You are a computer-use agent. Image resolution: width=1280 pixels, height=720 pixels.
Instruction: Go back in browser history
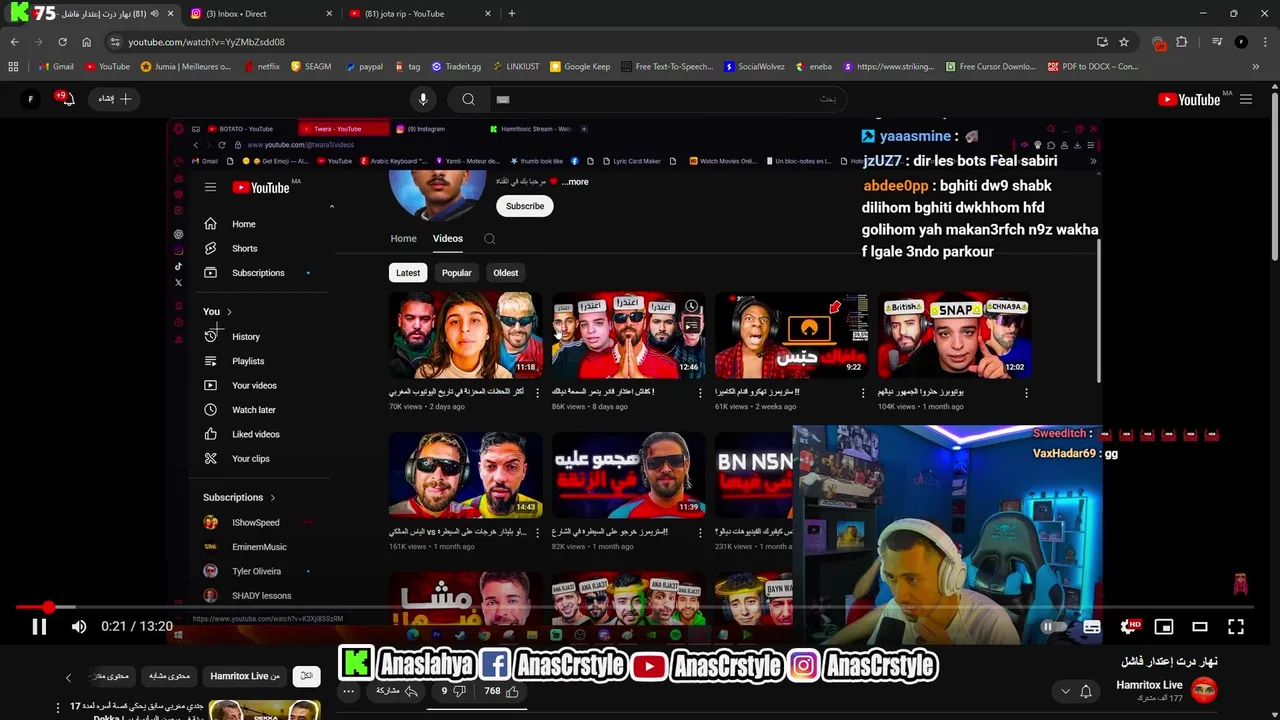14,42
